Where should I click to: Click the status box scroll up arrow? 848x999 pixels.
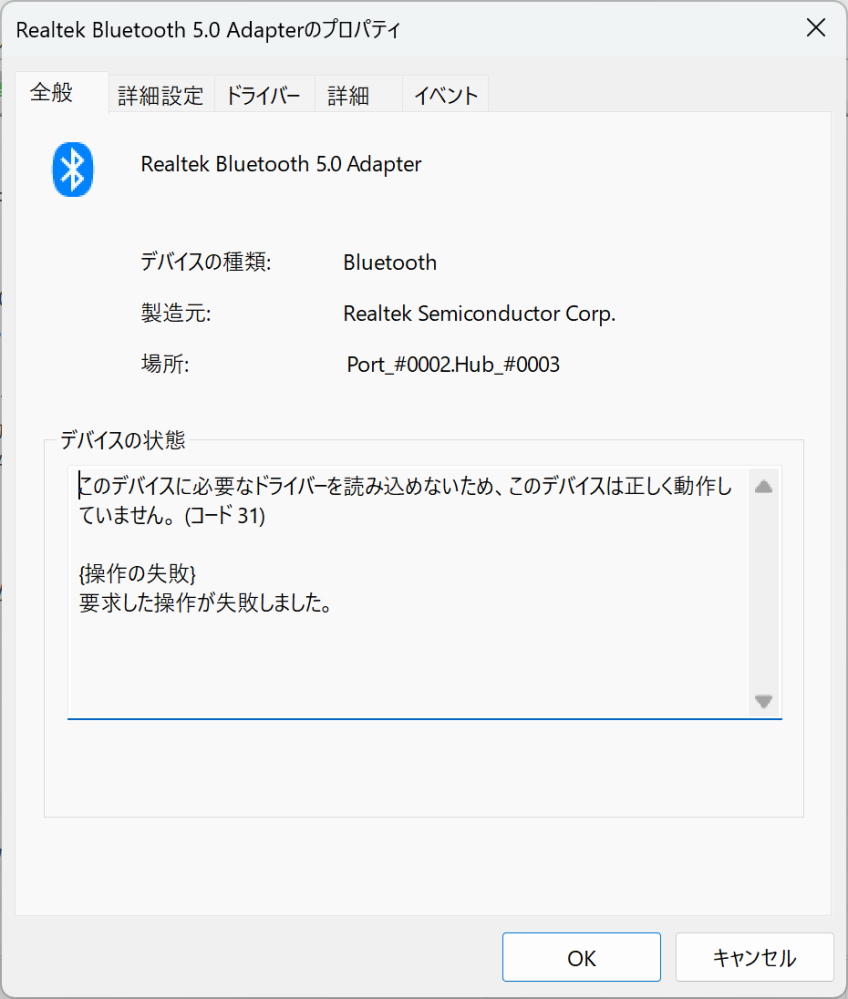click(763, 487)
